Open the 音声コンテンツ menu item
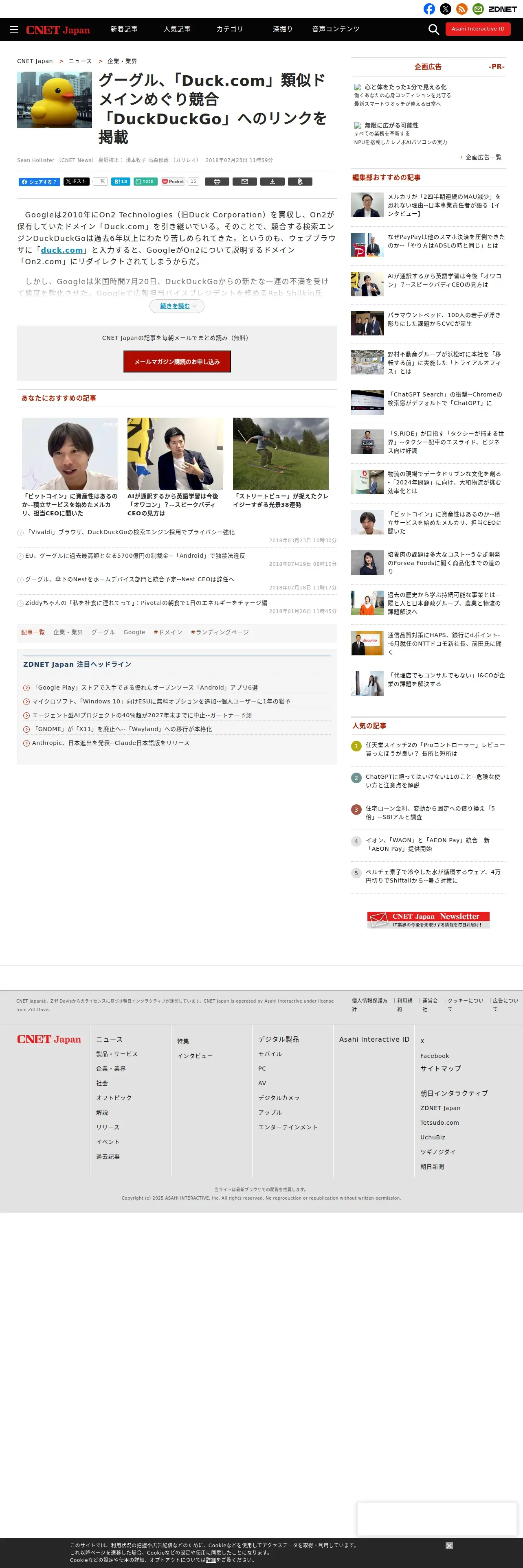Image resolution: width=523 pixels, height=1568 pixels. [x=336, y=29]
